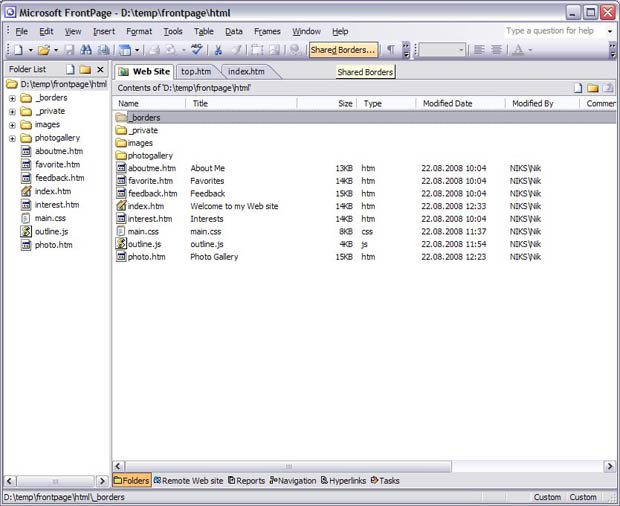Open the Insert menu
The height and width of the screenshot is (506, 620).
104,31
